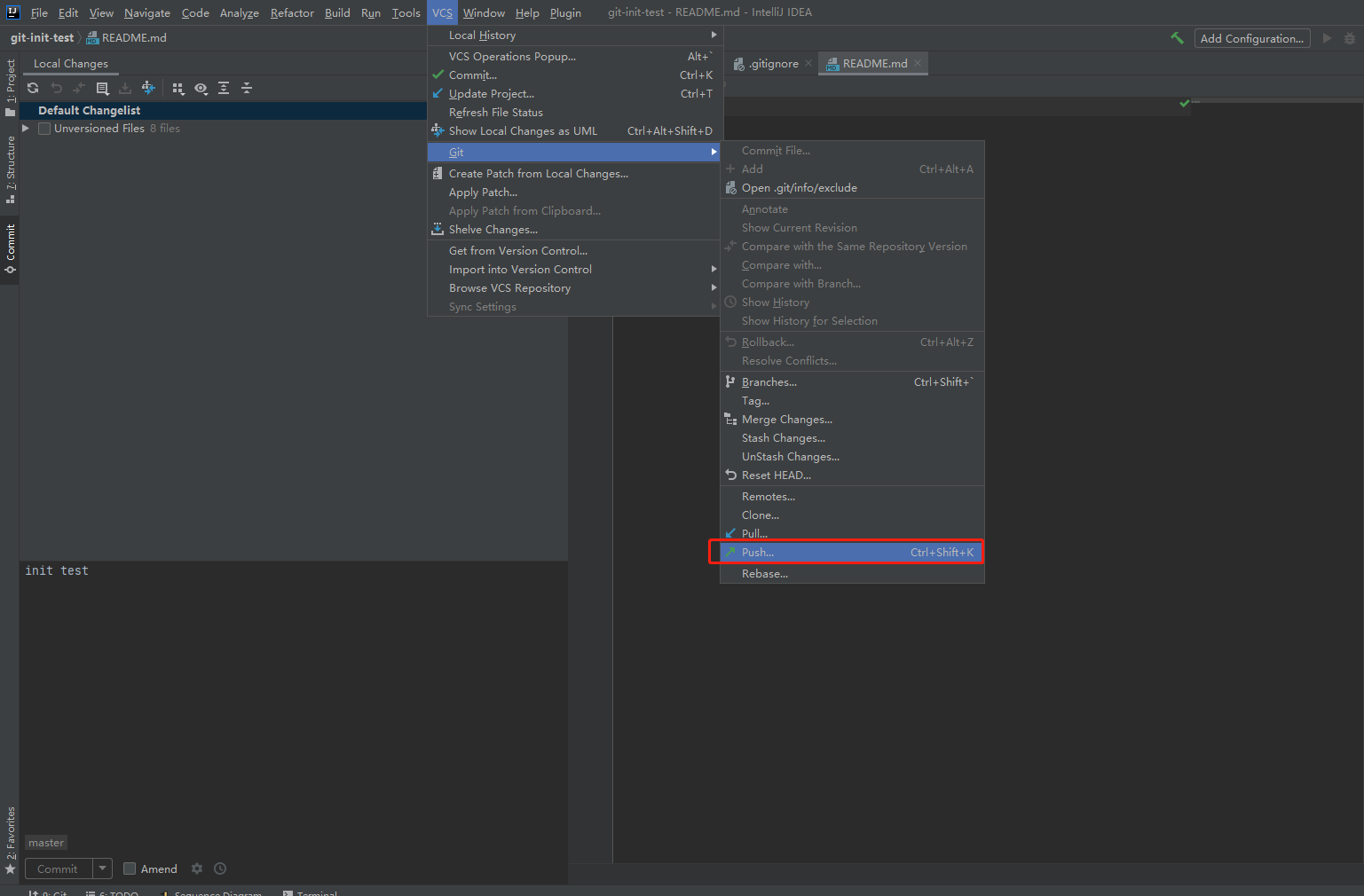Choose UnStash Changes... in Git submenu
This screenshot has width=1364, height=896.
tap(852, 457)
